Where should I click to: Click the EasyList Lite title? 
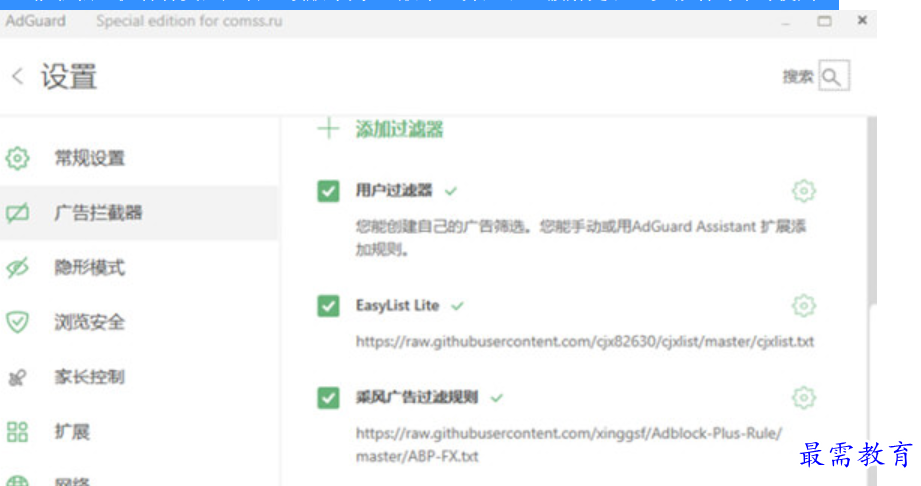coord(398,306)
